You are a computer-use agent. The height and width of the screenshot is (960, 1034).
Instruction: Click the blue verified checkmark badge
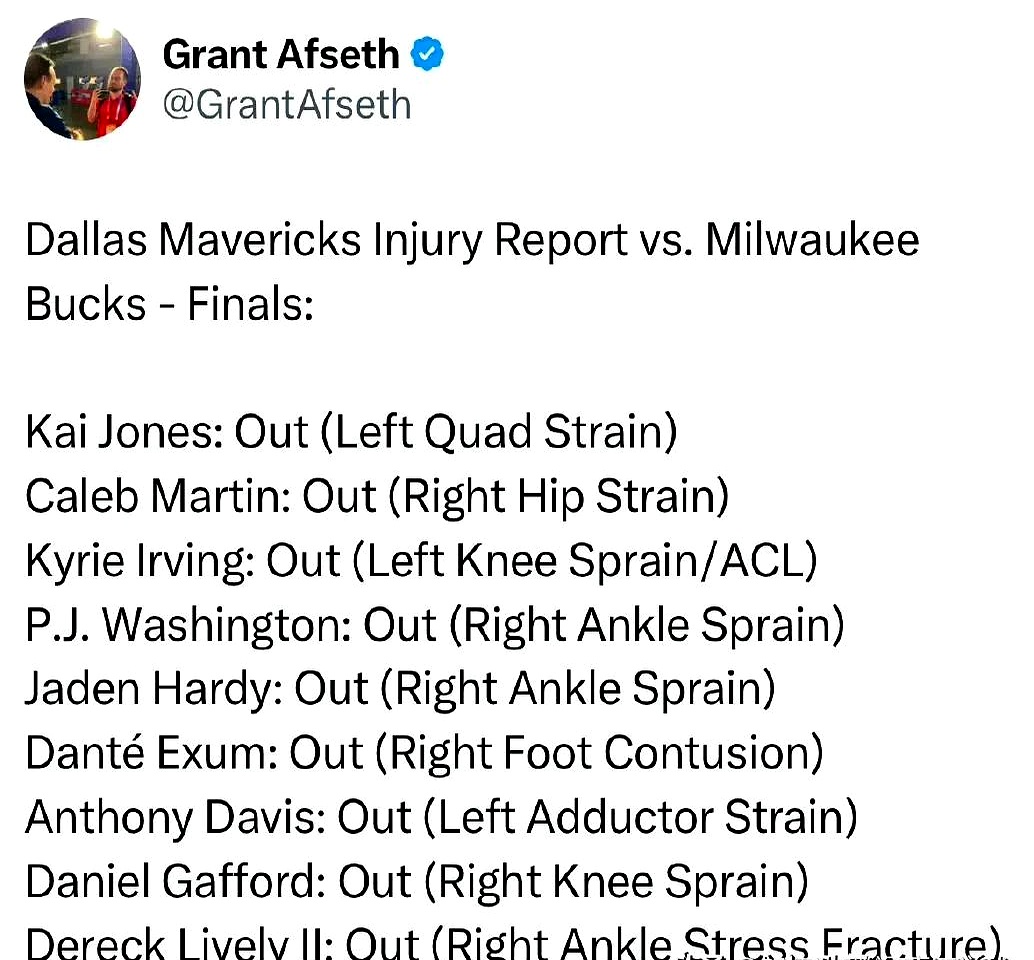(x=428, y=55)
